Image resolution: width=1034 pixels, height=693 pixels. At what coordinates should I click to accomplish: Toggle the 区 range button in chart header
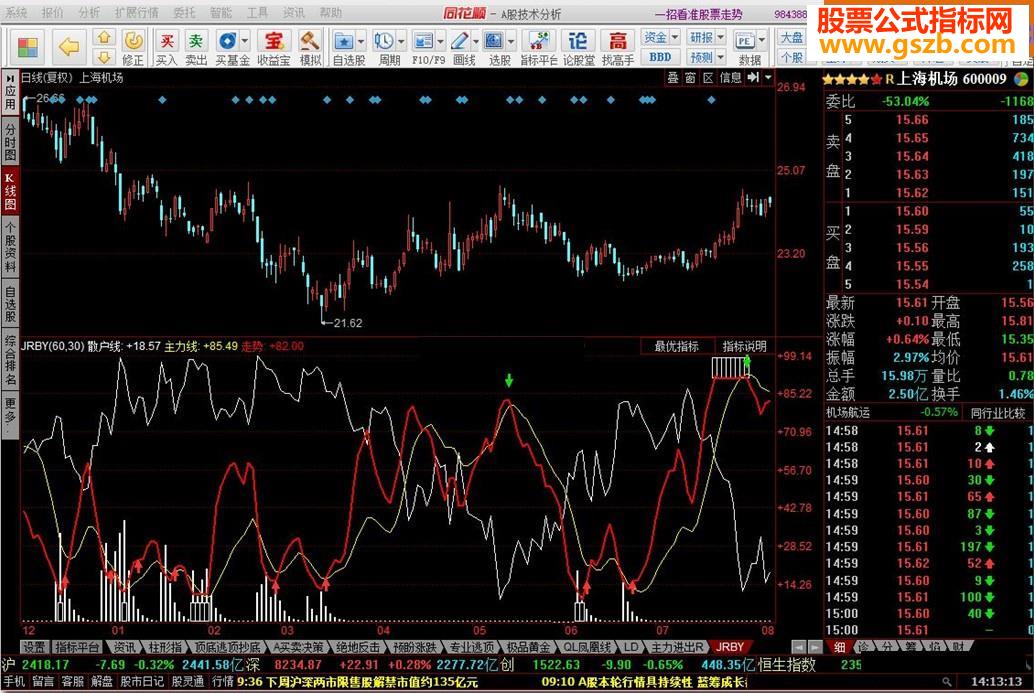(x=708, y=78)
